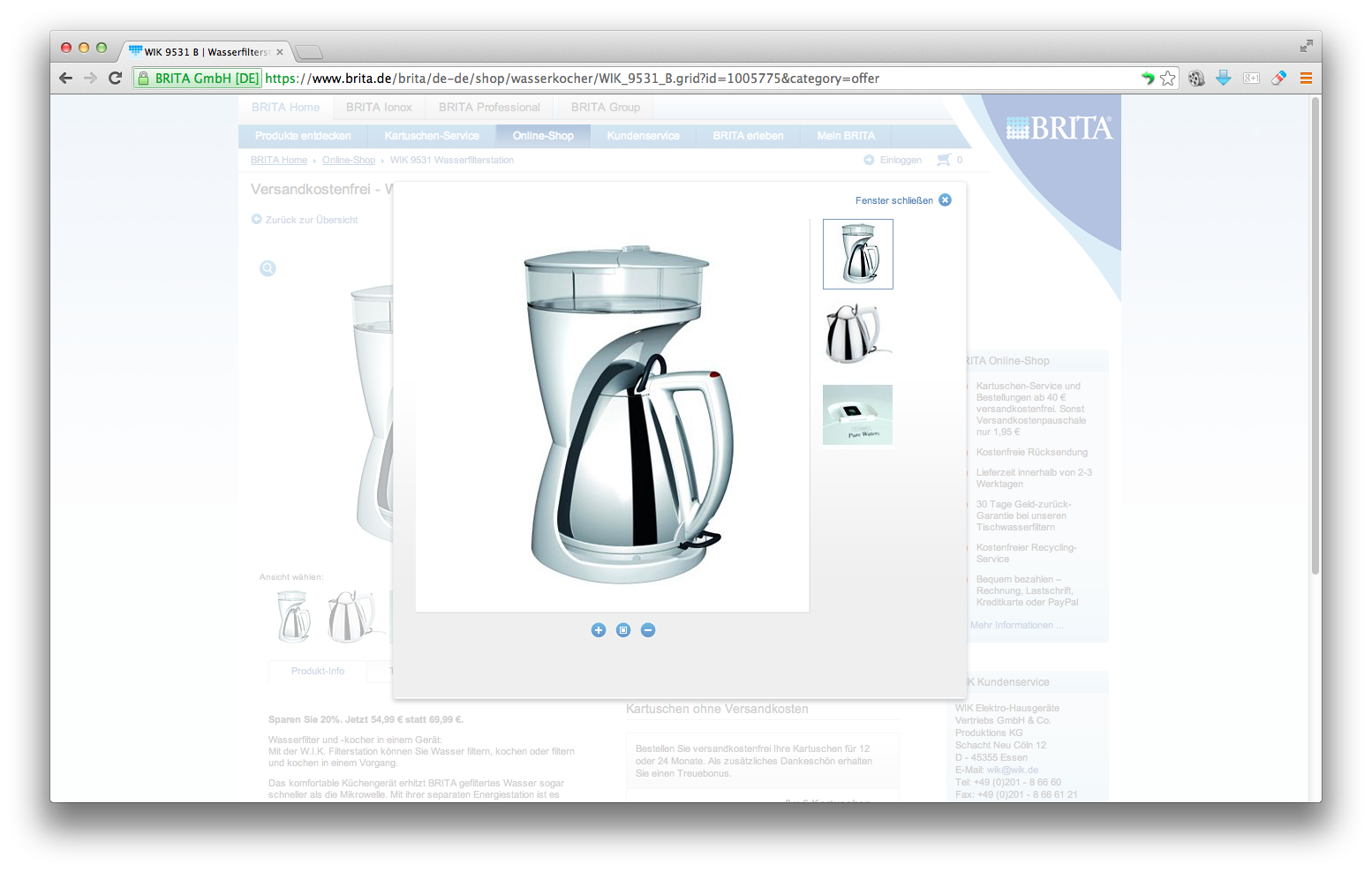Open Mein BRITA menu
Image resolution: width=1372 pixels, height=872 pixels.
pyautogui.click(x=846, y=136)
